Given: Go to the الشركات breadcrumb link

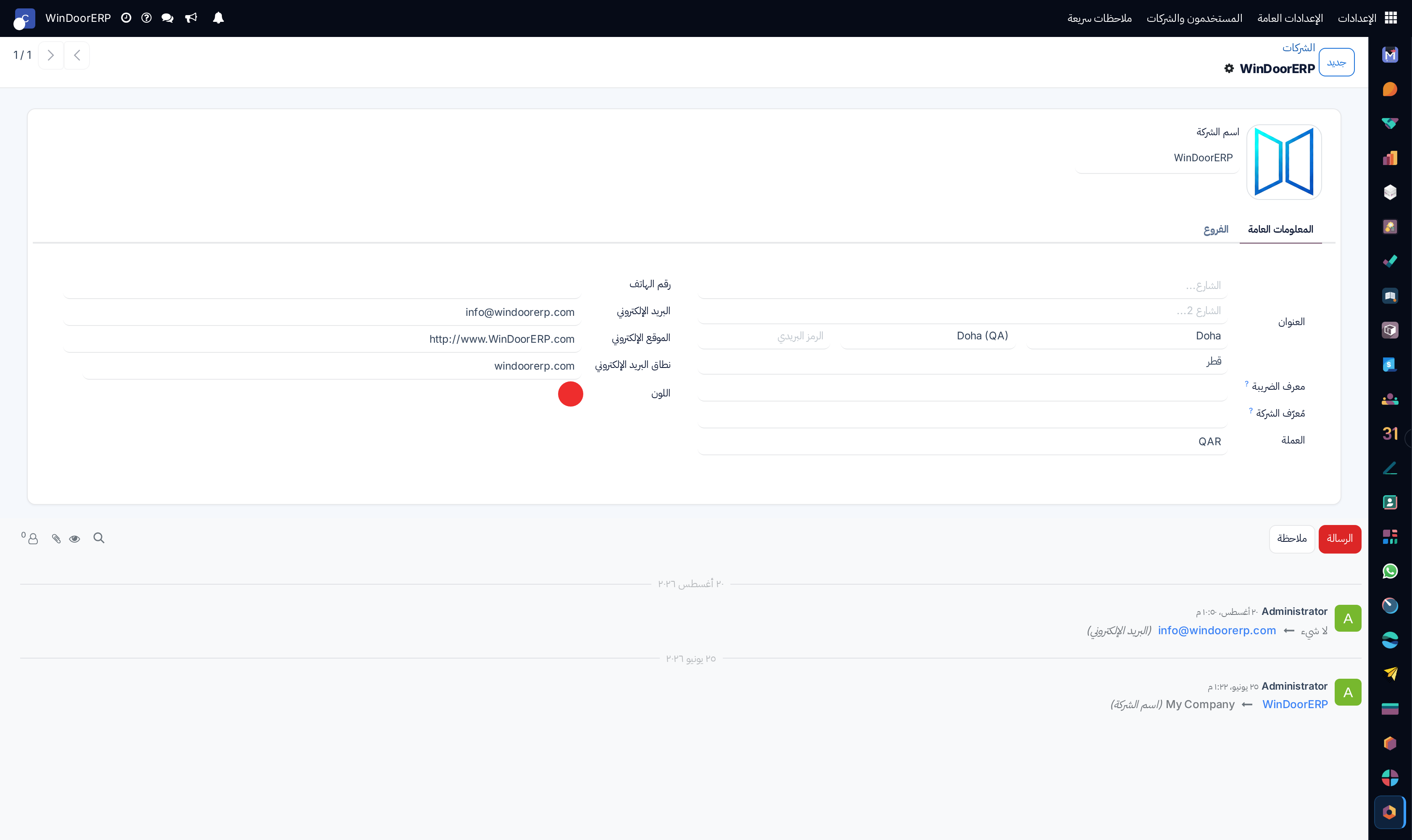Looking at the screenshot, I should 1298,47.
